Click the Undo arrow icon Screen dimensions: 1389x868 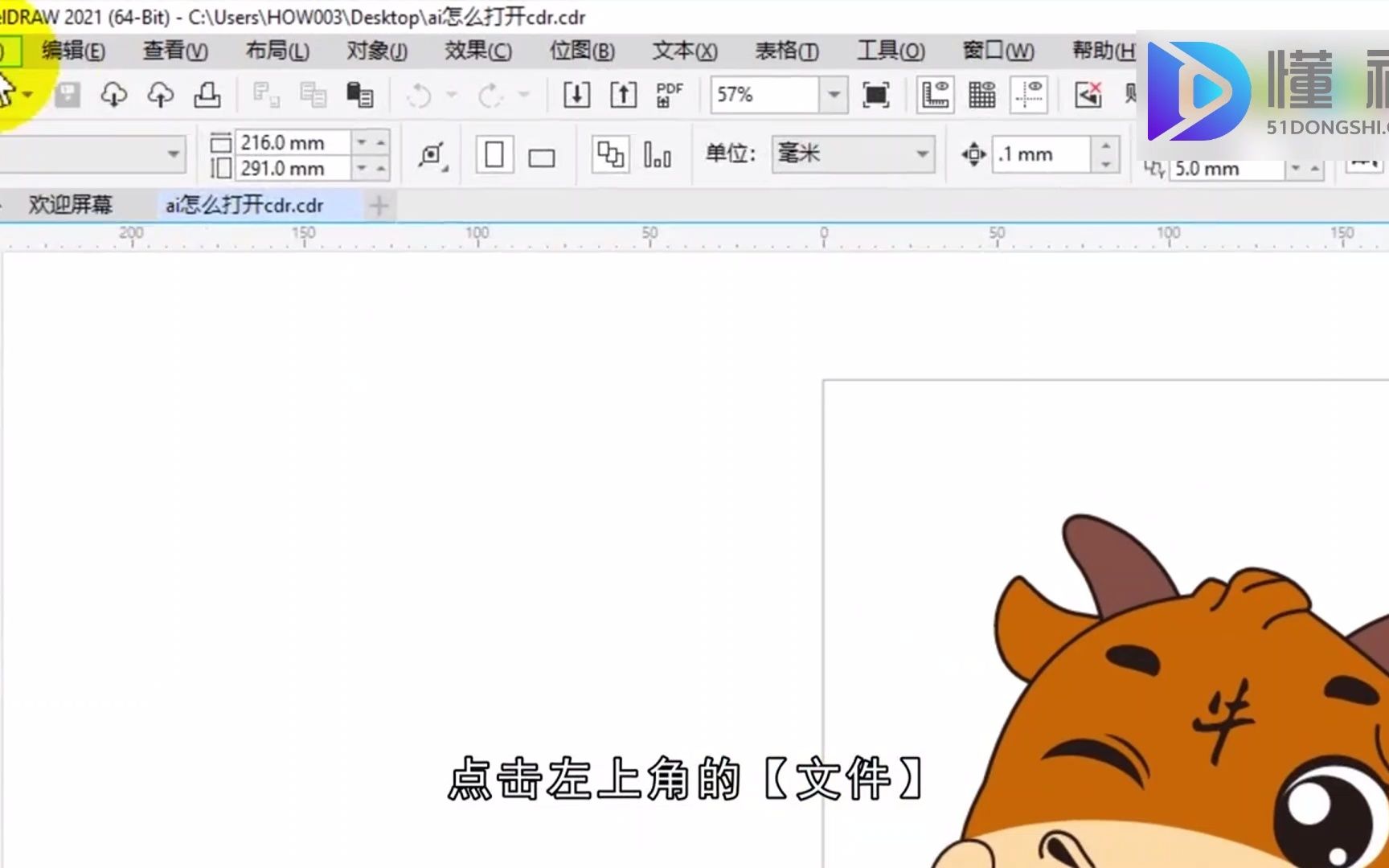point(419,96)
